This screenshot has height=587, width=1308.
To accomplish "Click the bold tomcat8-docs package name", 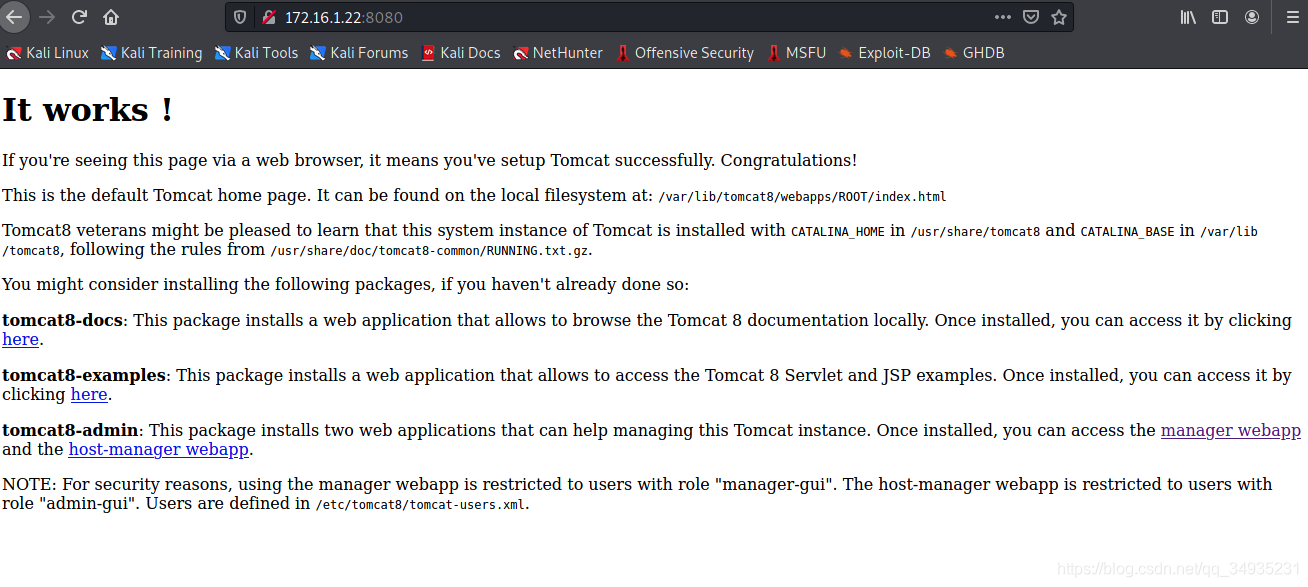I will [x=62, y=320].
